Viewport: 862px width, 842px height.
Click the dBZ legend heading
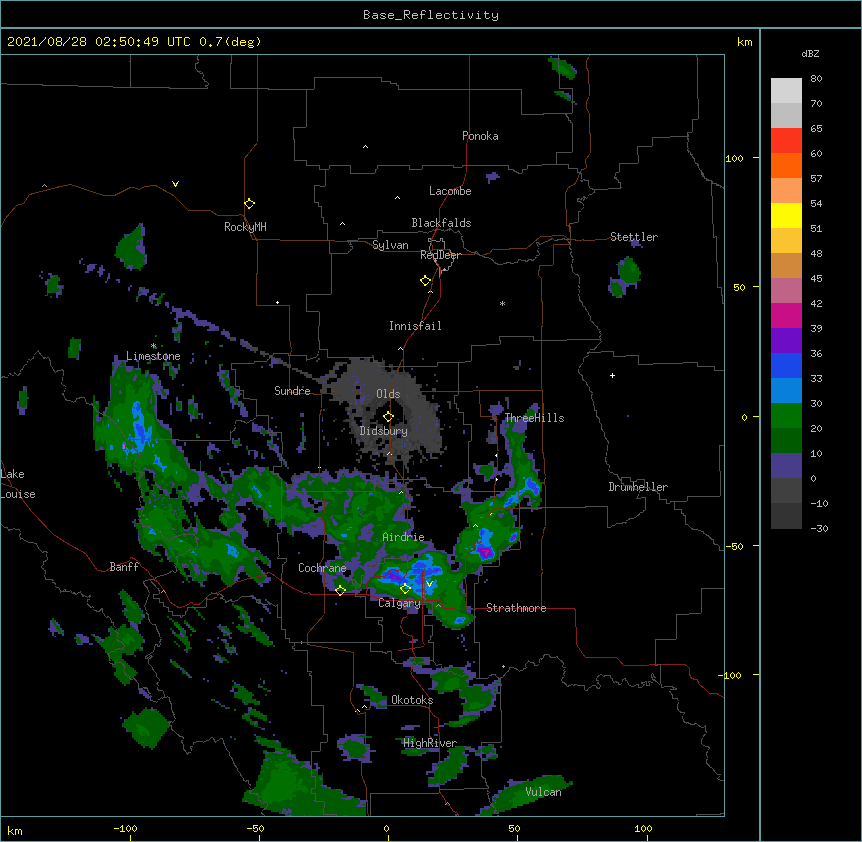[x=810, y=53]
